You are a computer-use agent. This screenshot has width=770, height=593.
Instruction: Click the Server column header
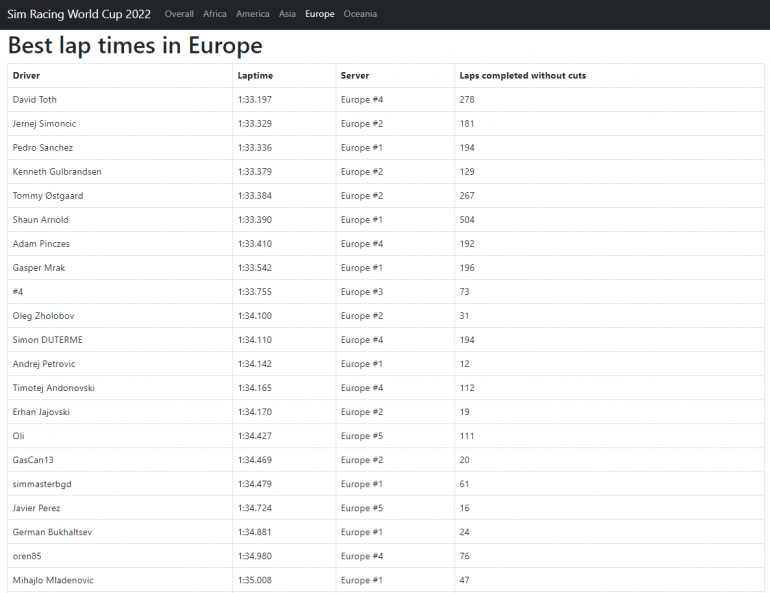coord(355,76)
